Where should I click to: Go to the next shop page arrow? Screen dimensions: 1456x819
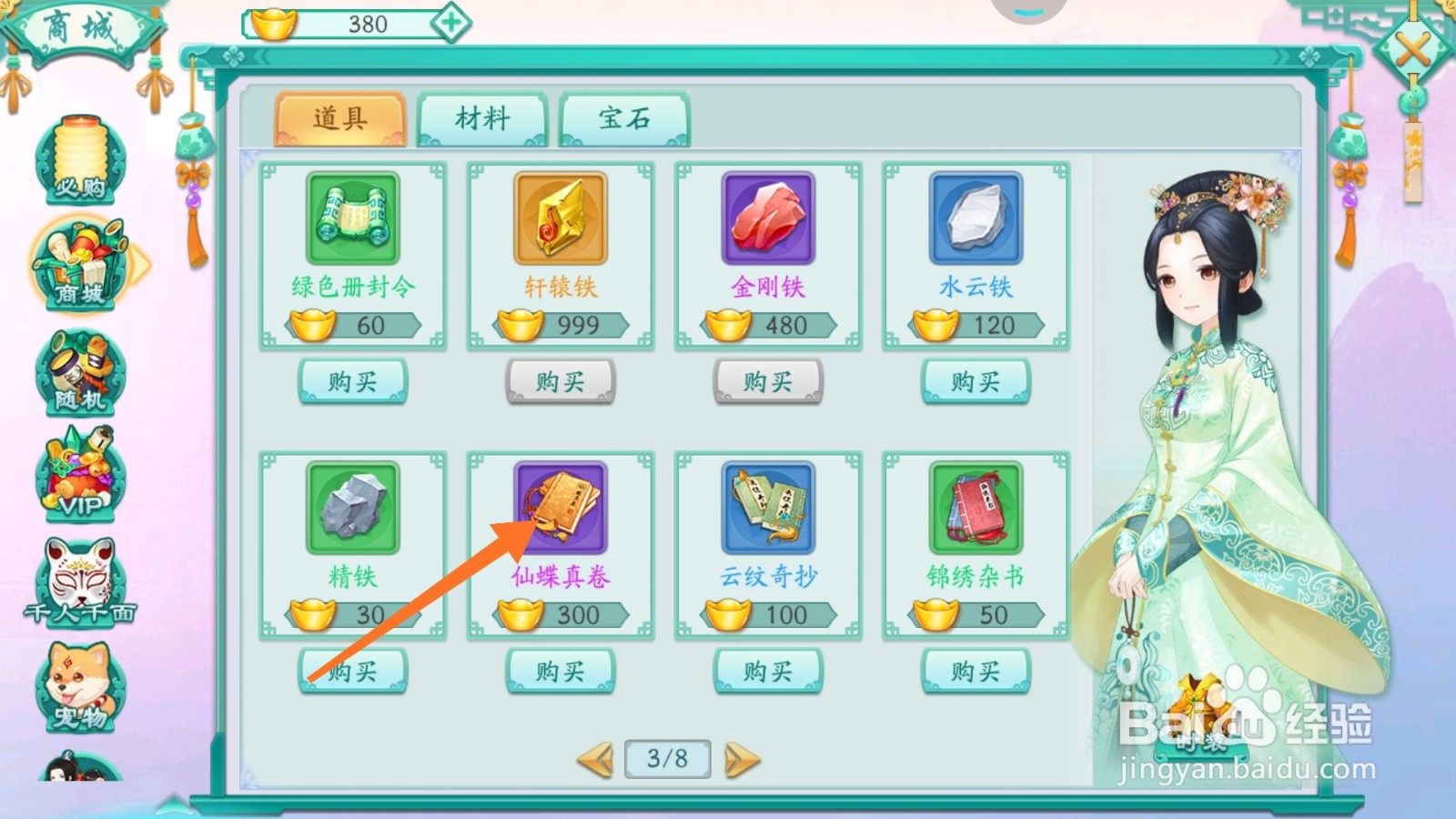pos(742,759)
